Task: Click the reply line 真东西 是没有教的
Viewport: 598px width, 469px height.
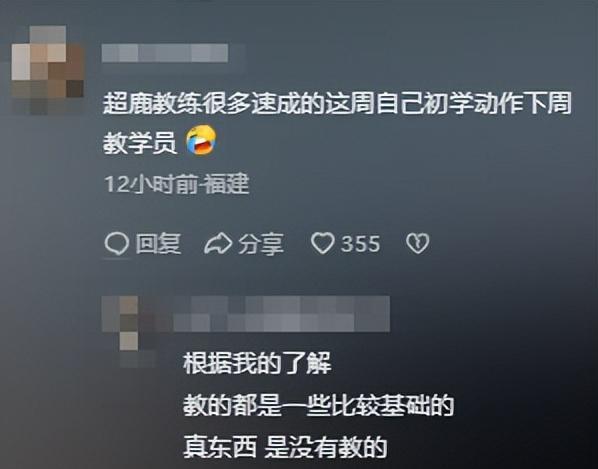Action: tap(285, 448)
